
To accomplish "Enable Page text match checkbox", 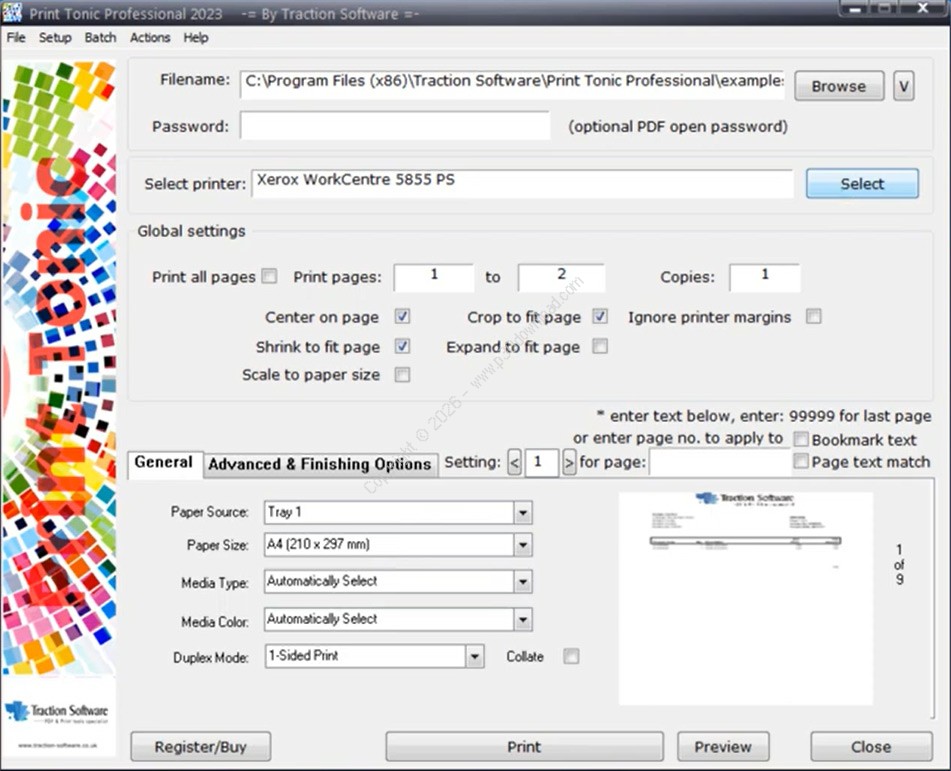I will pos(801,461).
